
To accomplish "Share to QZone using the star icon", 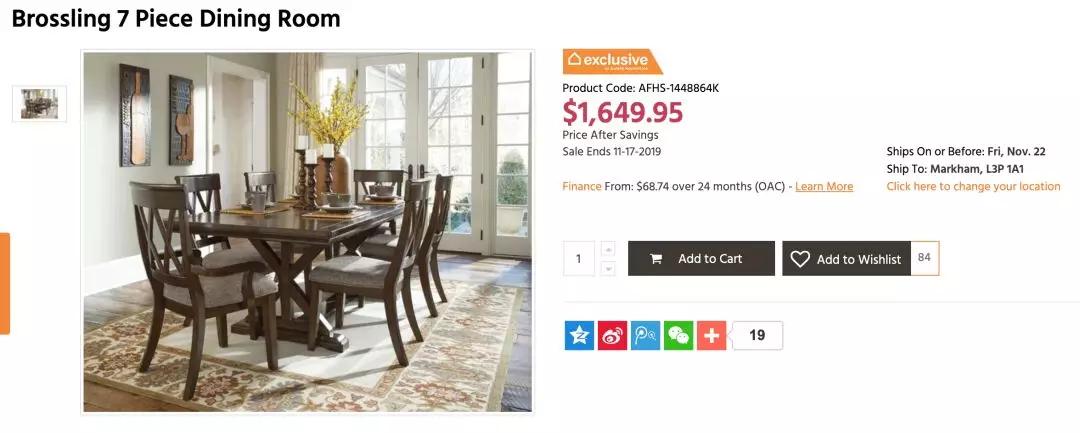I will coord(579,335).
